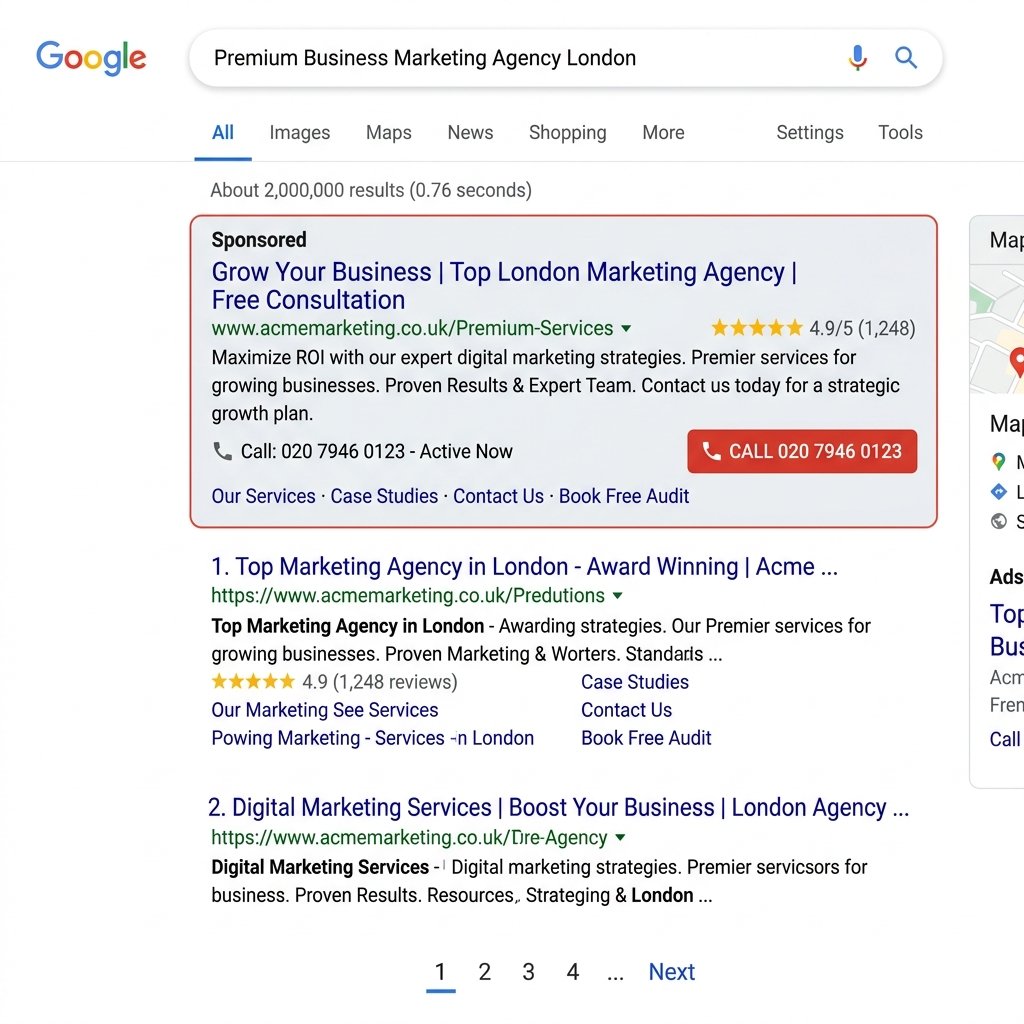Click the red CALL 020 7946 0123 button
This screenshot has width=1024, height=1024.
(x=802, y=451)
